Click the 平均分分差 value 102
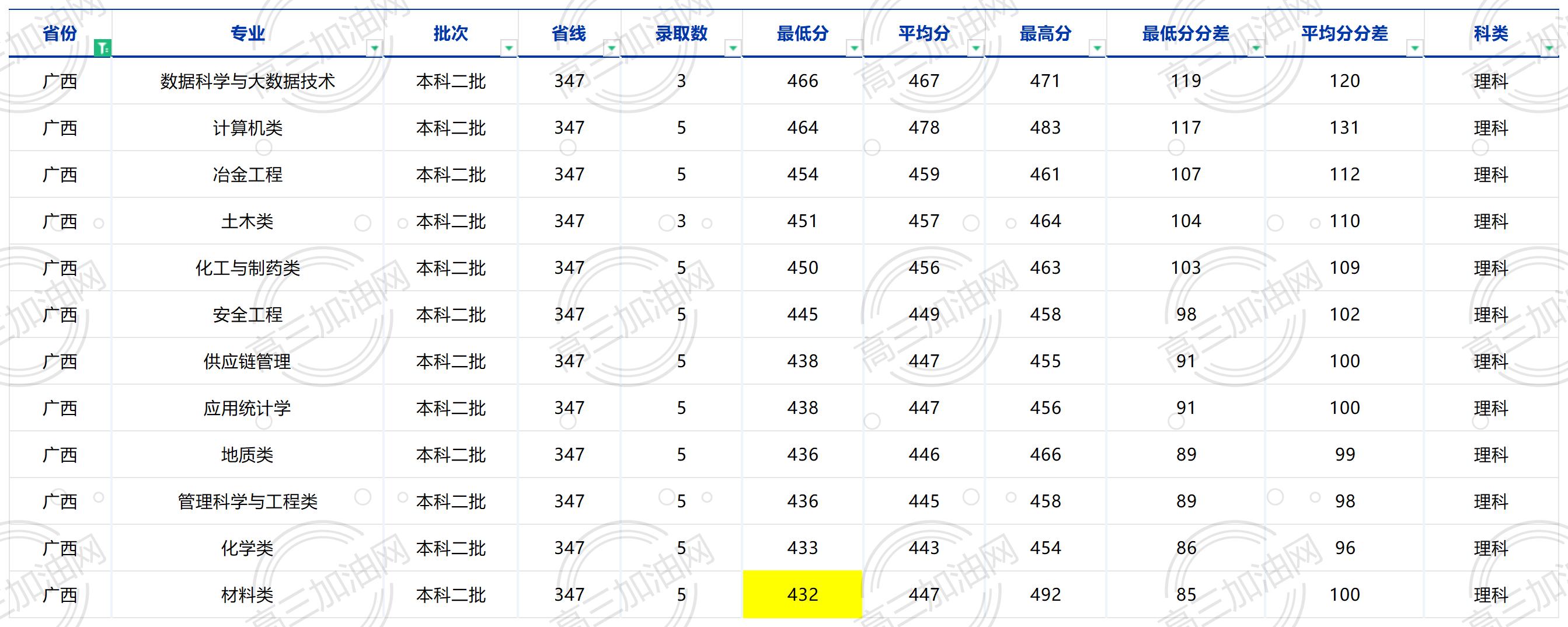Viewport: 1568px width, 627px height. 1344,314
